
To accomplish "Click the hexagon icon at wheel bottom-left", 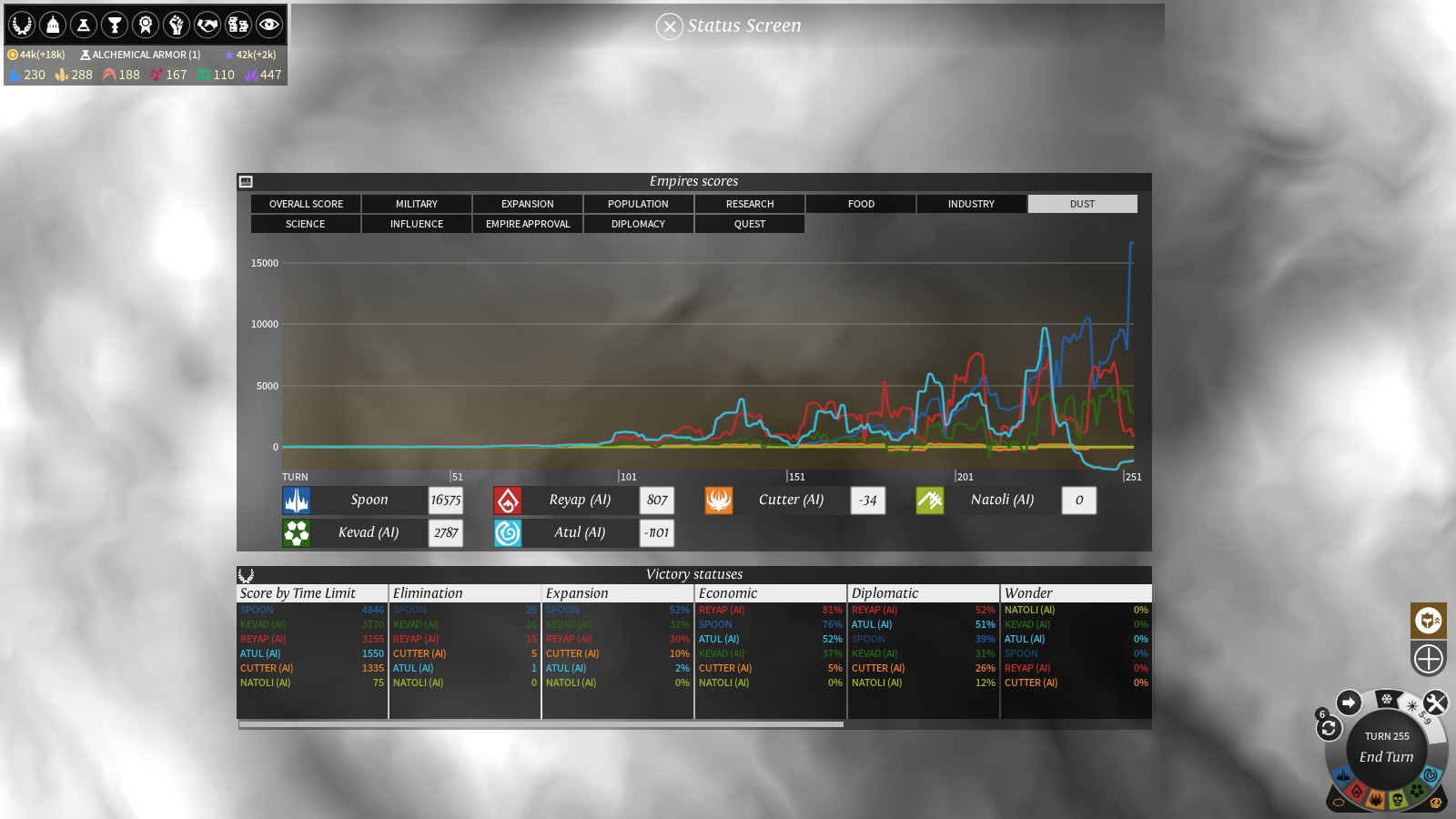I will click(x=1338, y=803).
